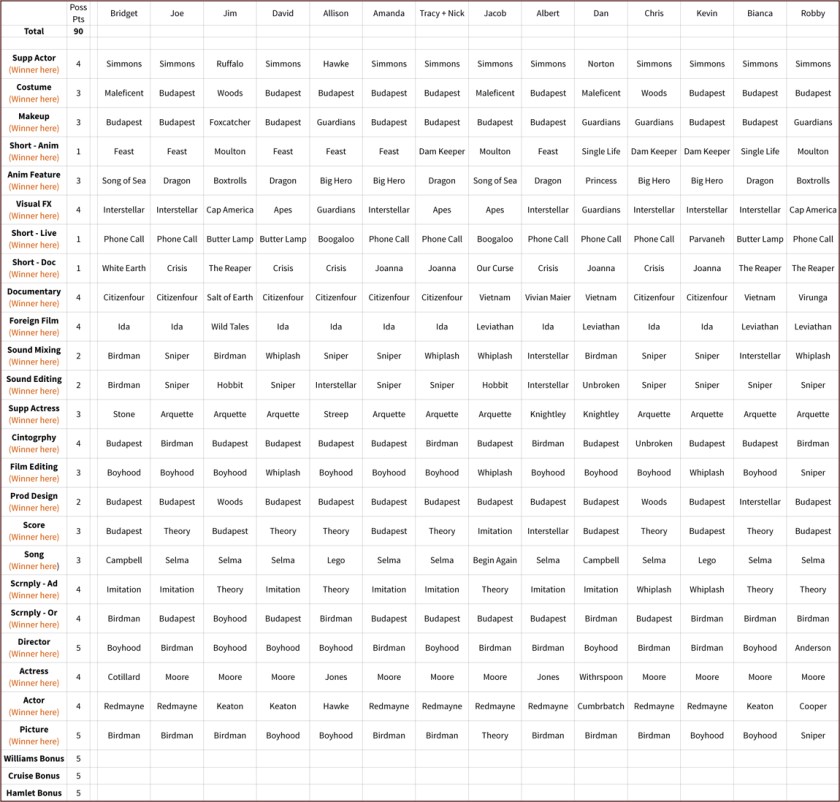Select the Wild Tales Foreign Film cell
The width and height of the screenshot is (840, 802).
click(230, 327)
